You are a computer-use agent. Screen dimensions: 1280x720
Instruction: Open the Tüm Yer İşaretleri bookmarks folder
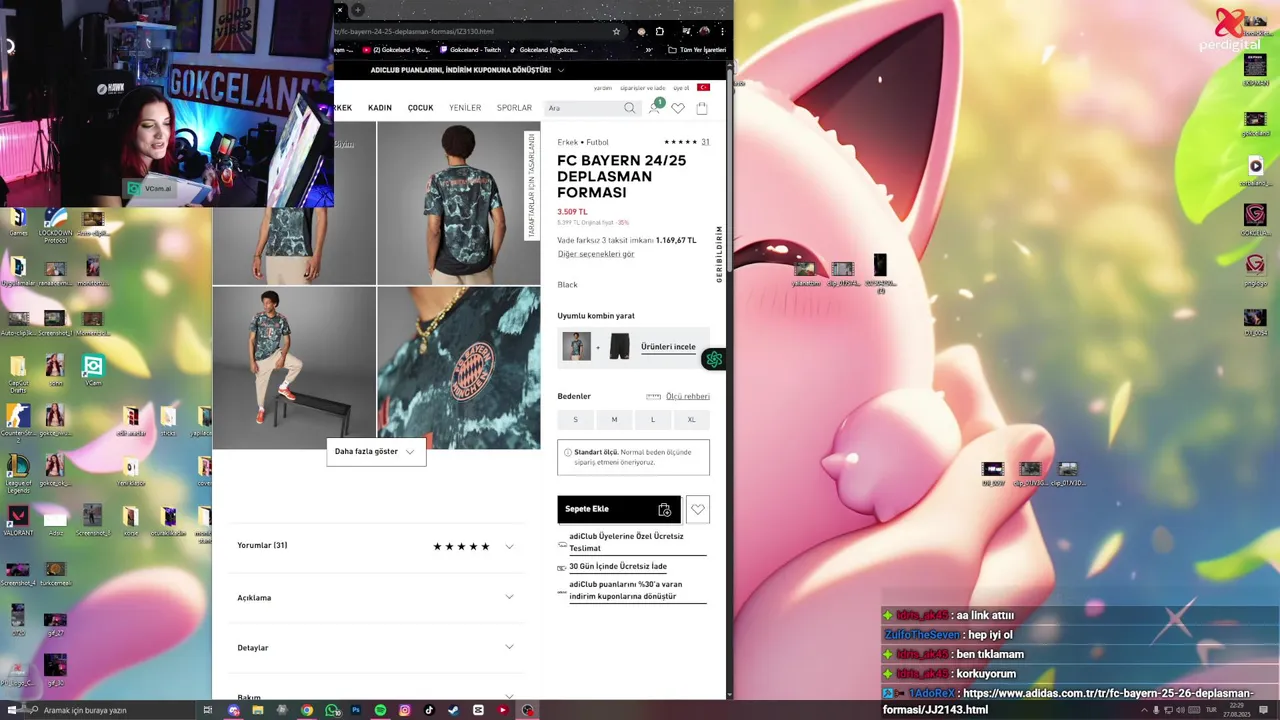697,50
